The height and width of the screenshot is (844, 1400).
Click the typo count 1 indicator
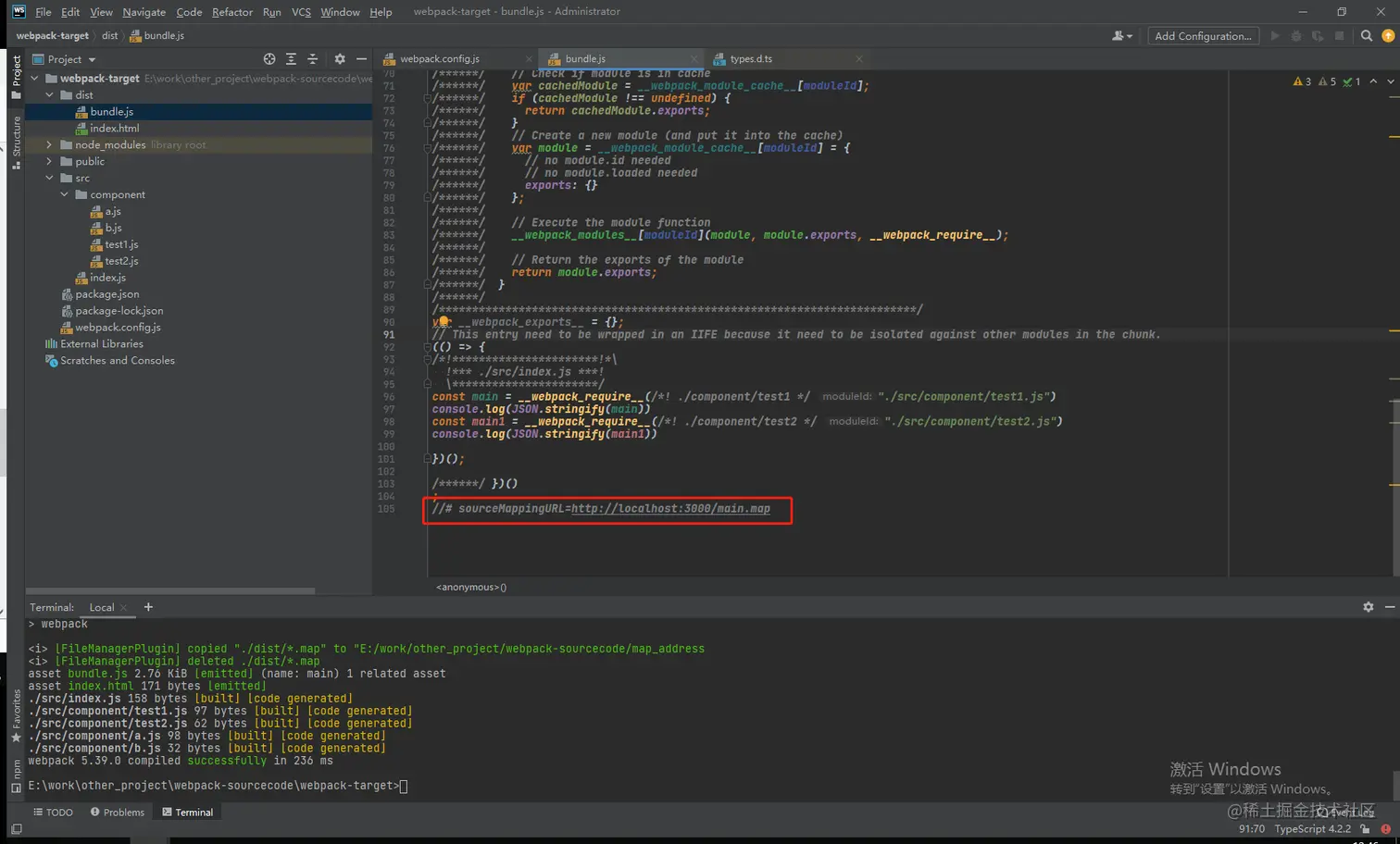[x=1352, y=81]
